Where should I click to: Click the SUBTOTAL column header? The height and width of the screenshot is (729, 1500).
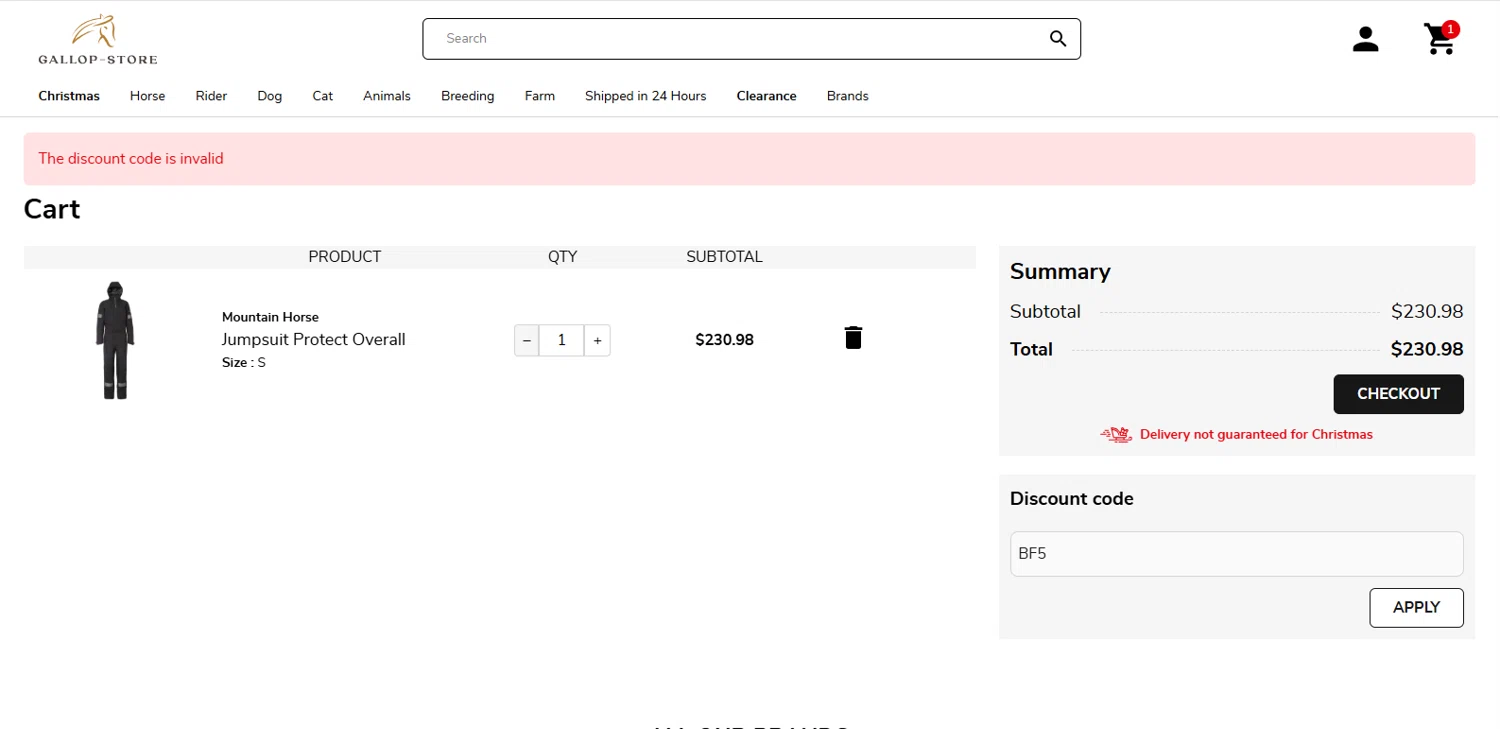pyautogui.click(x=724, y=257)
